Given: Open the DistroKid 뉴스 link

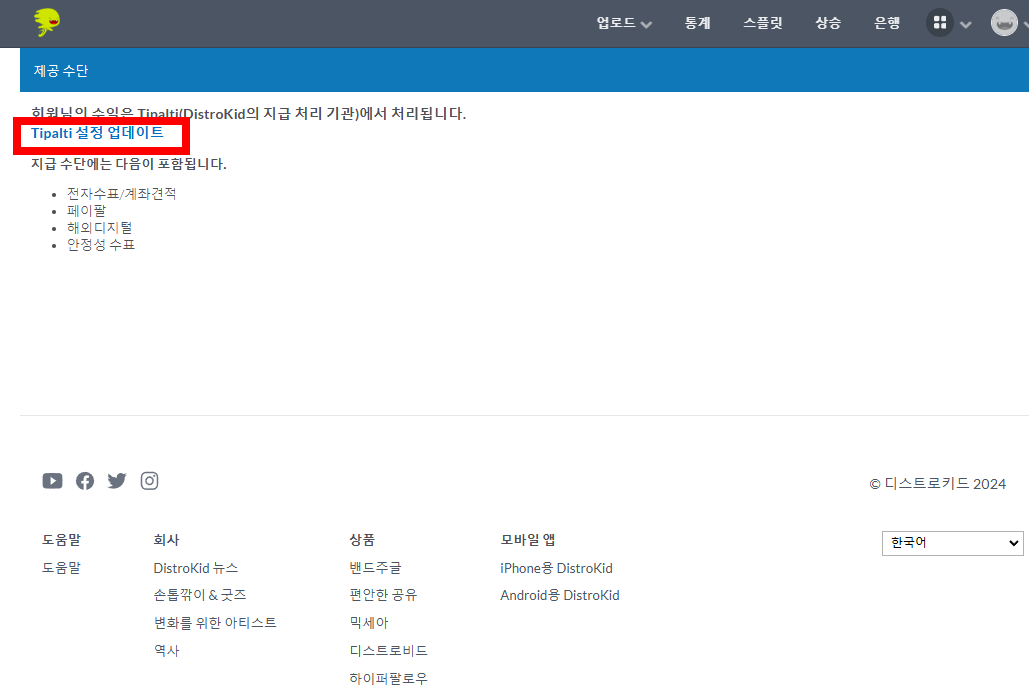Looking at the screenshot, I should point(196,568).
